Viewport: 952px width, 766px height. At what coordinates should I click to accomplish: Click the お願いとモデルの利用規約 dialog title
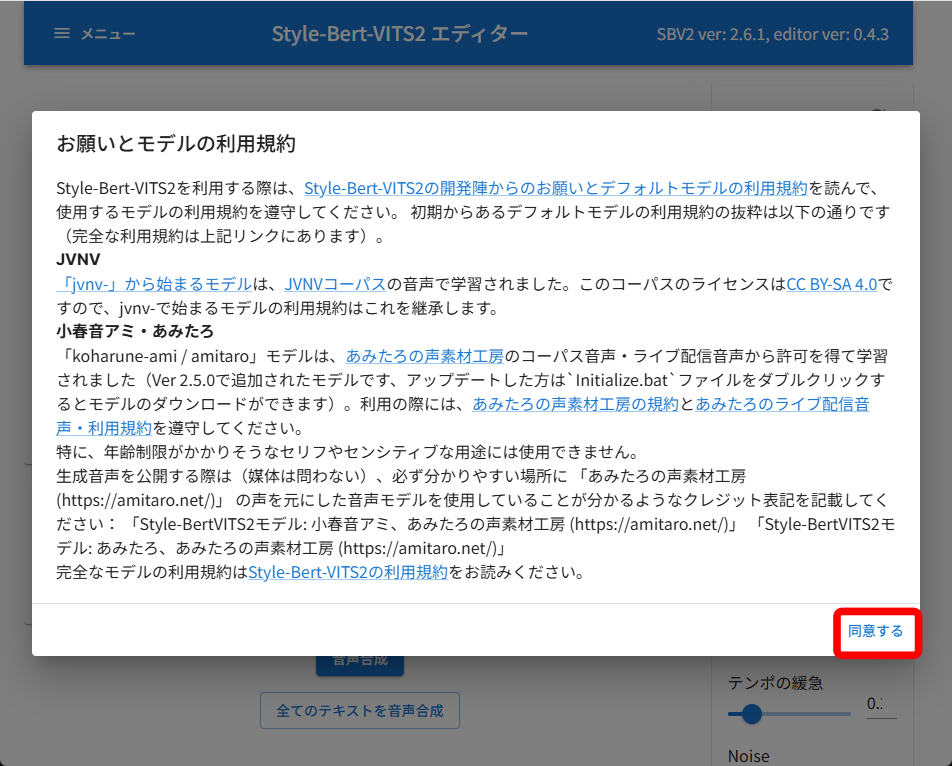tap(176, 144)
